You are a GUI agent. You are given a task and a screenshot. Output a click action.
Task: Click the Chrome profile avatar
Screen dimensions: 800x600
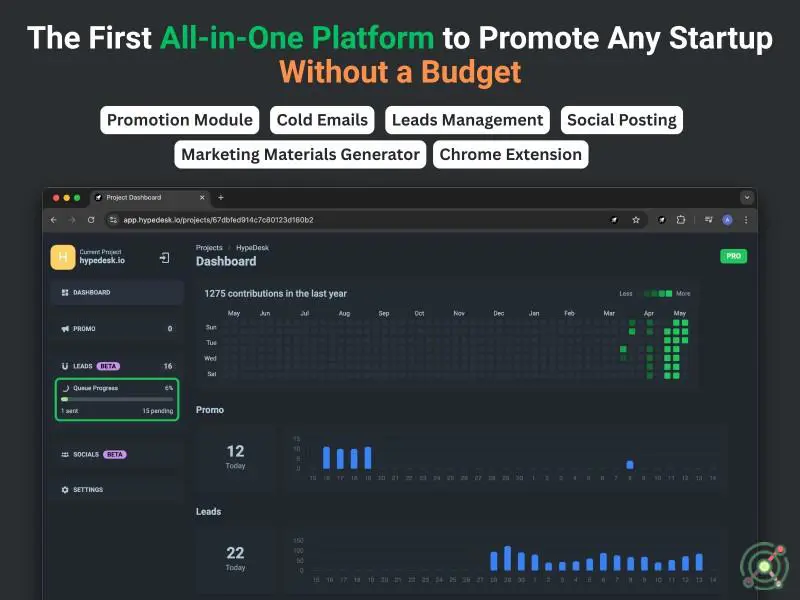[727, 220]
